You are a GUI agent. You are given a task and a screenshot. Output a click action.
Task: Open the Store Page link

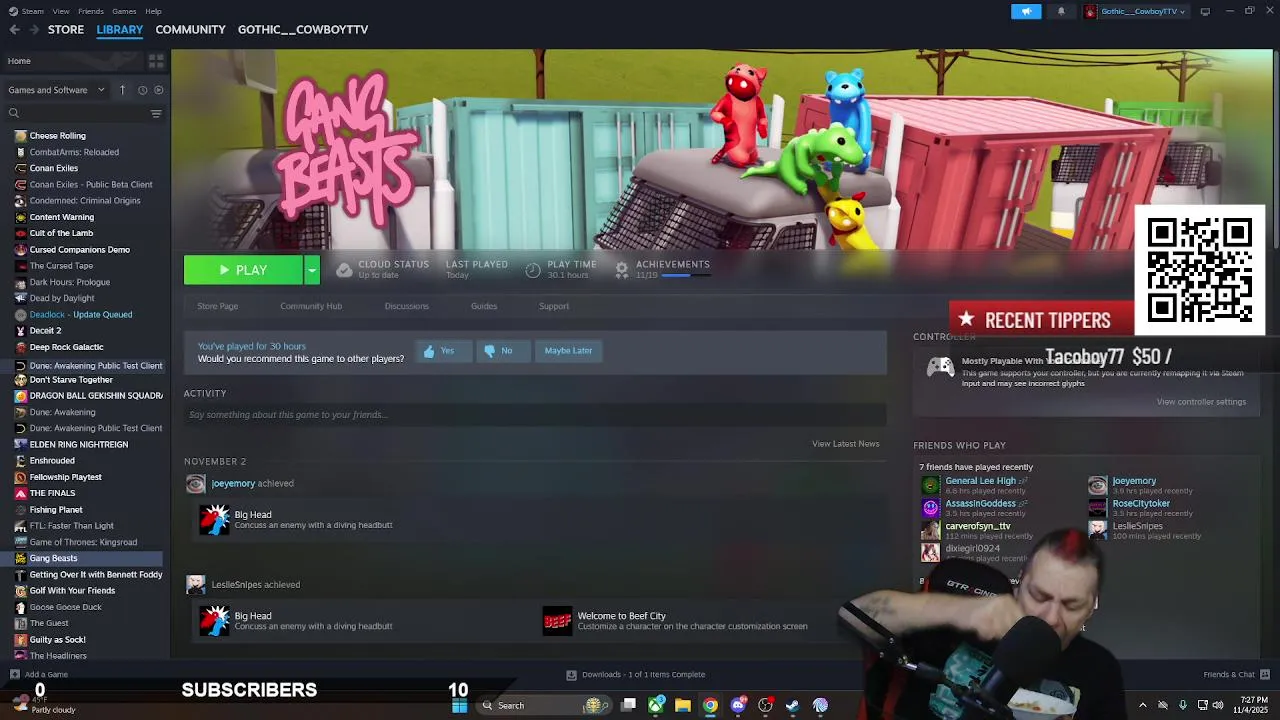point(217,306)
